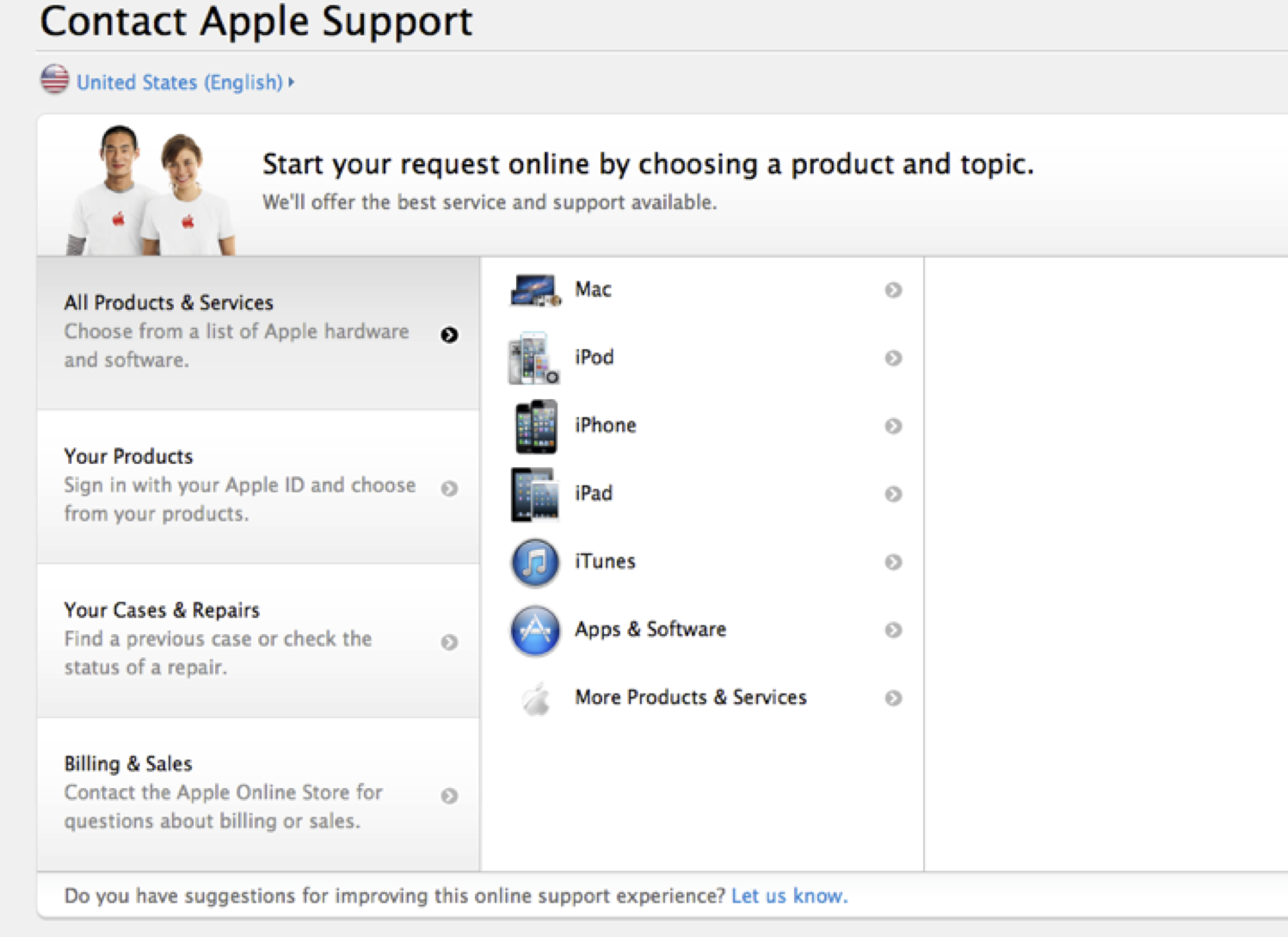The width and height of the screenshot is (1288, 937).
Task: Select the iPod devices icon
Action: click(533, 358)
